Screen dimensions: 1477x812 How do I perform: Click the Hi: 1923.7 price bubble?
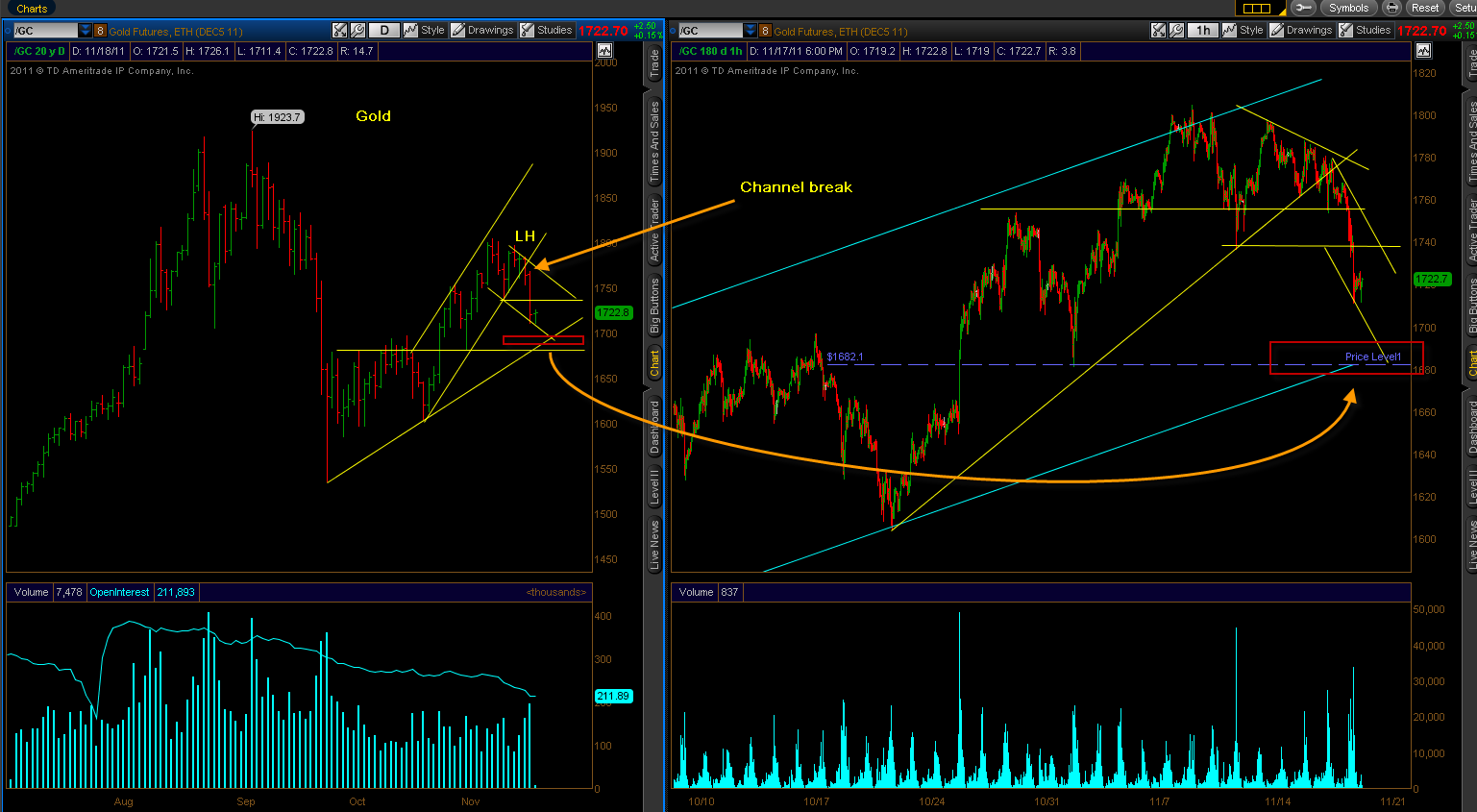pyautogui.click(x=278, y=117)
